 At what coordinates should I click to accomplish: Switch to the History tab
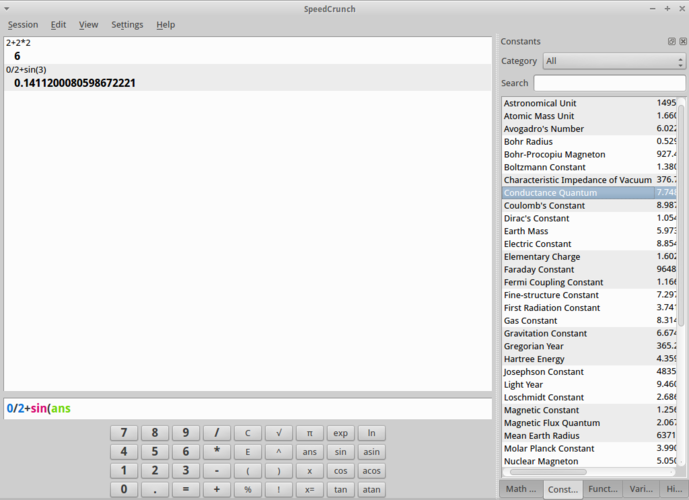click(674, 489)
